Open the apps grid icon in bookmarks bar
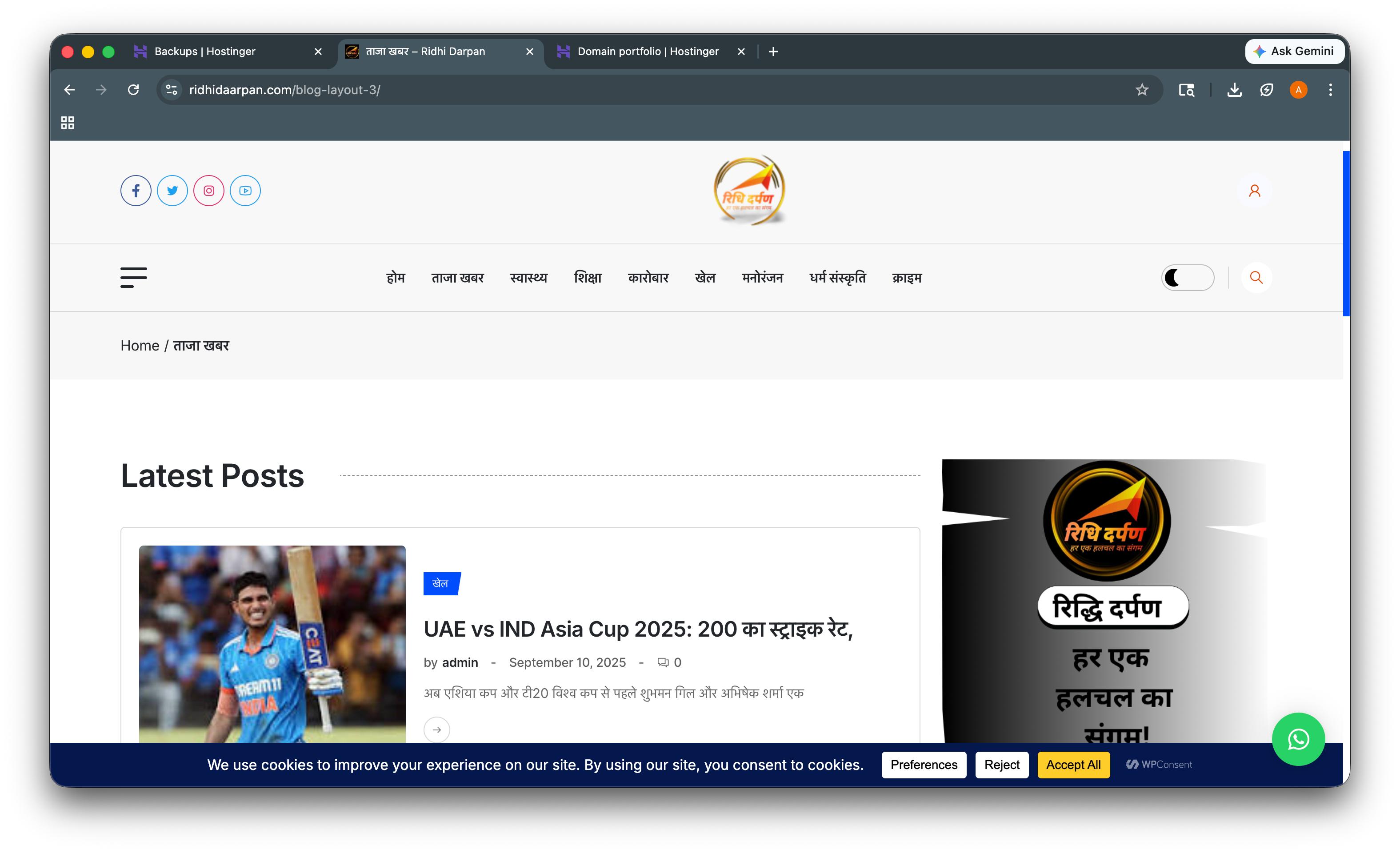The width and height of the screenshot is (1400, 853). [x=68, y=123]
